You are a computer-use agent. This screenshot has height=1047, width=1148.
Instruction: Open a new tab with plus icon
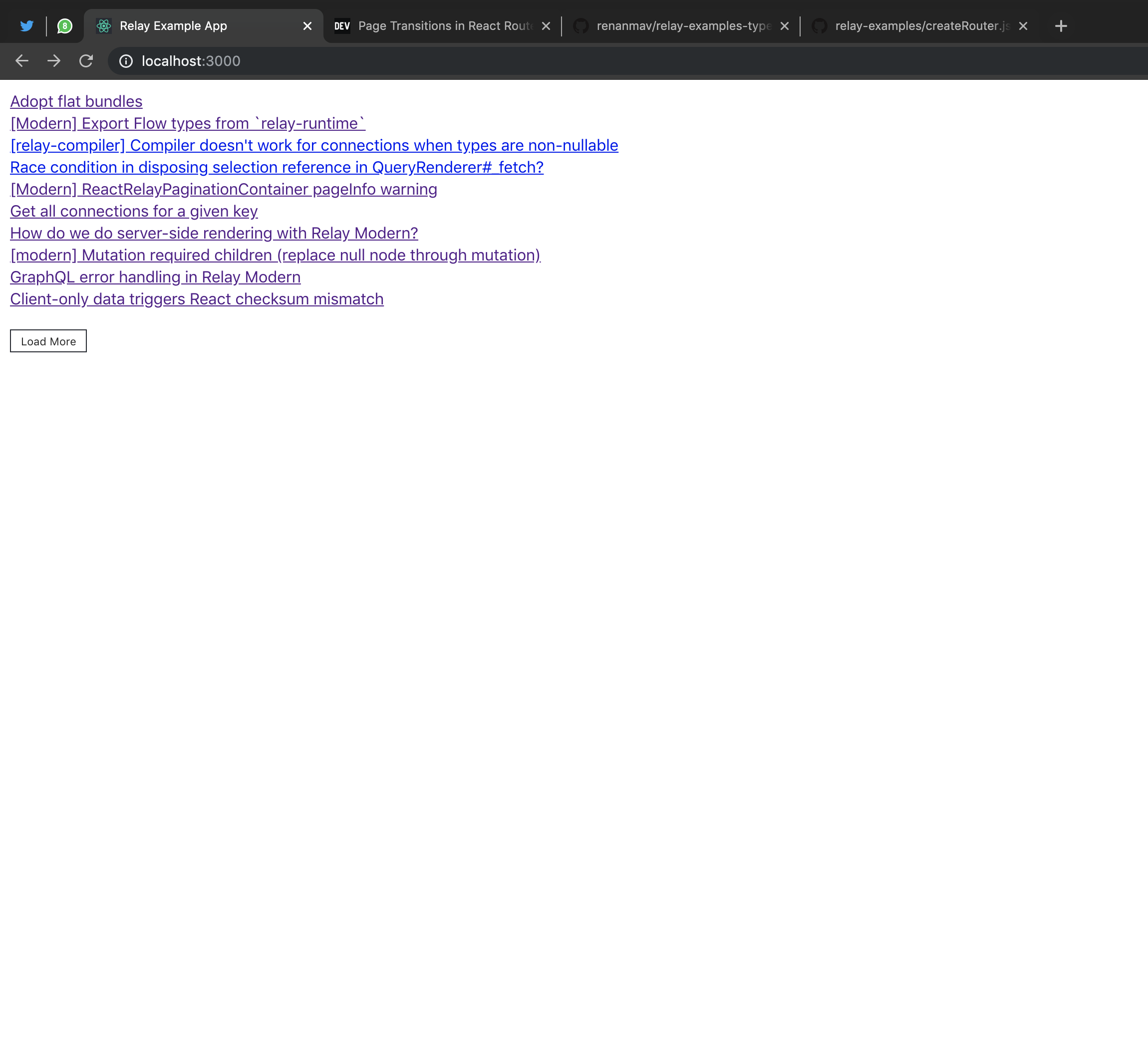pos(1060,25)
